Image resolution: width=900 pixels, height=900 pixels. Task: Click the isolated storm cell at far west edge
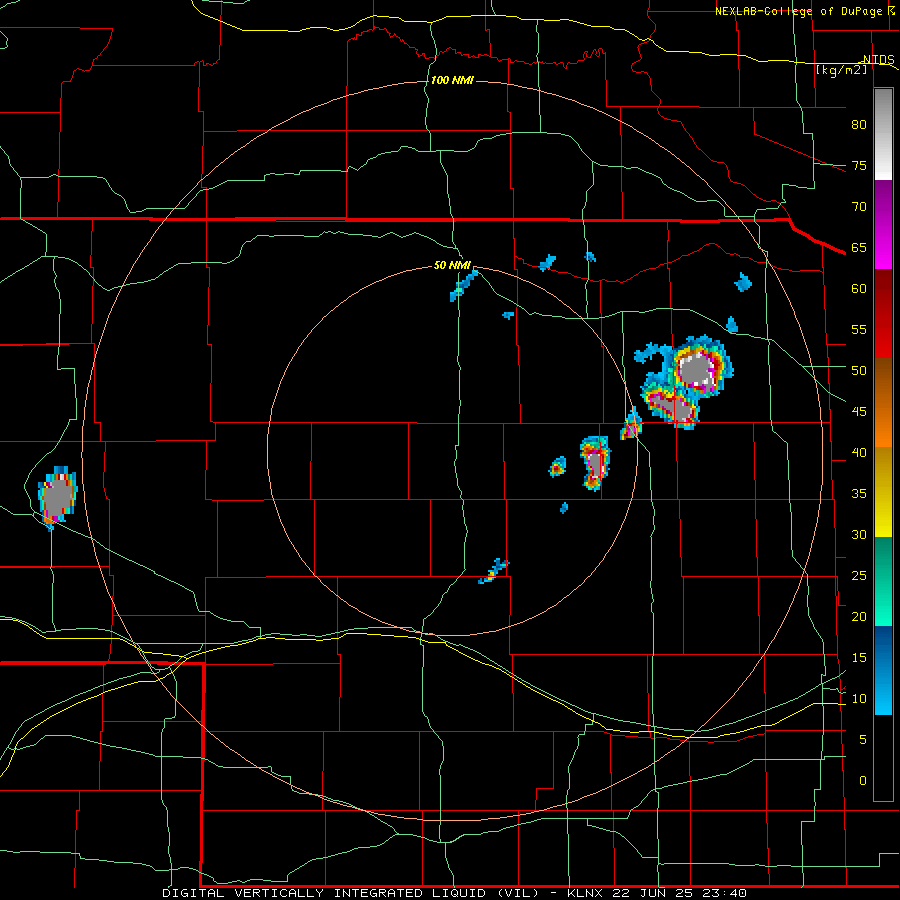point(57,497)
